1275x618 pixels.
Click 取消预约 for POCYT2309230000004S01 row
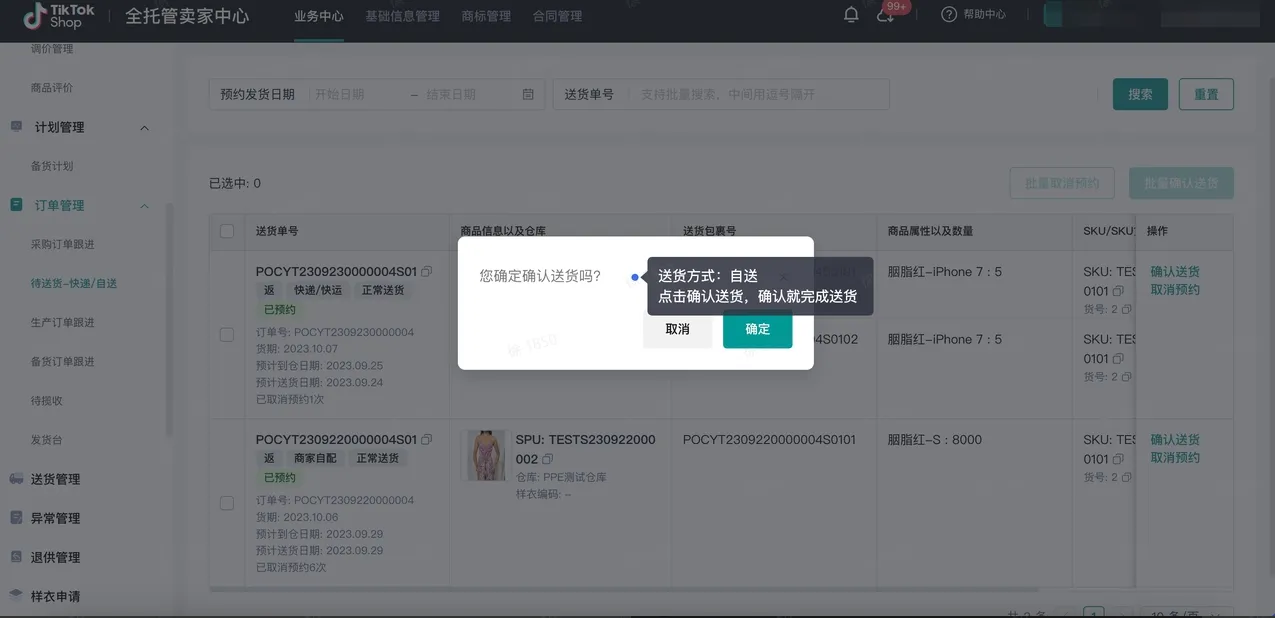1175,290
